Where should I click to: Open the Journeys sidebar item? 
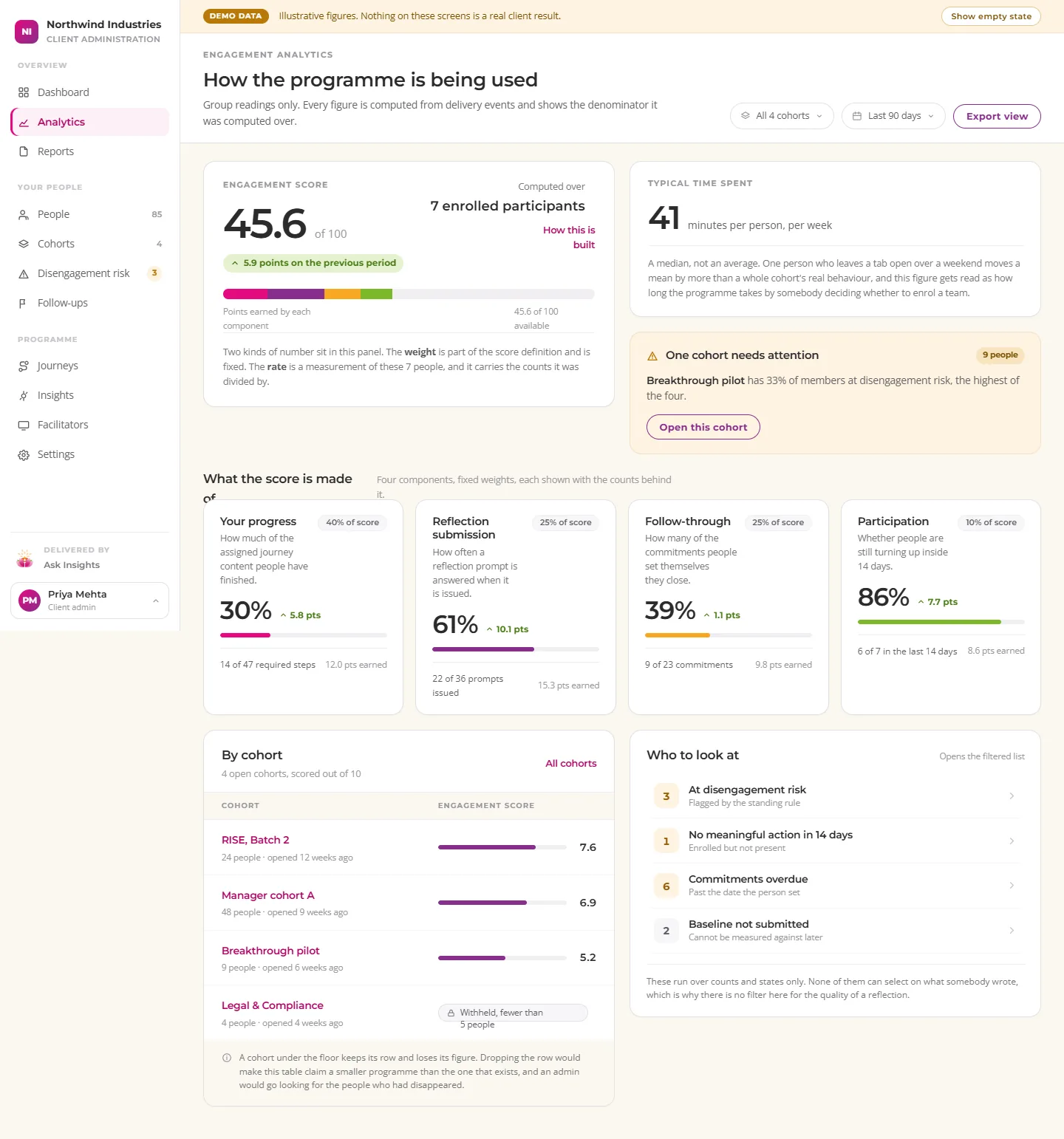pyautogui.click(x=90, y=366)
